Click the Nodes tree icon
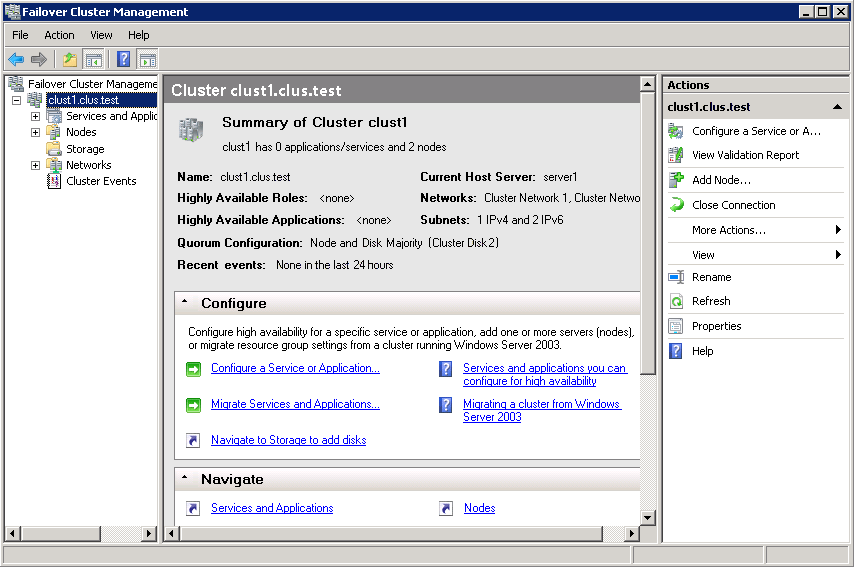The image size is (854, 567). point(53,132)
